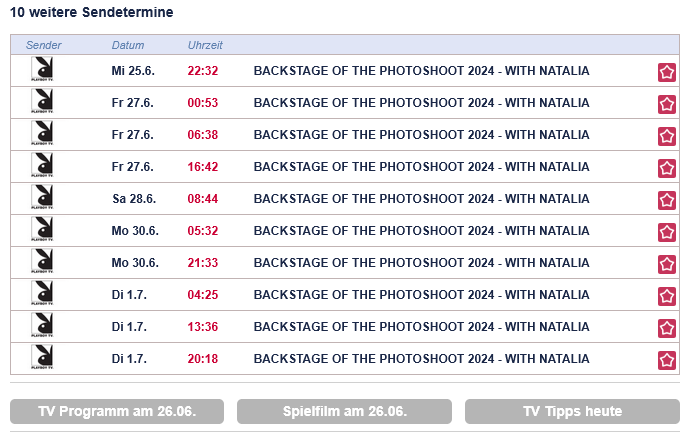Viewport: 697px width, 442px height.
Task: Click star for Di 1.7. 13:36 airing
Action: click(x=667, y=328)
